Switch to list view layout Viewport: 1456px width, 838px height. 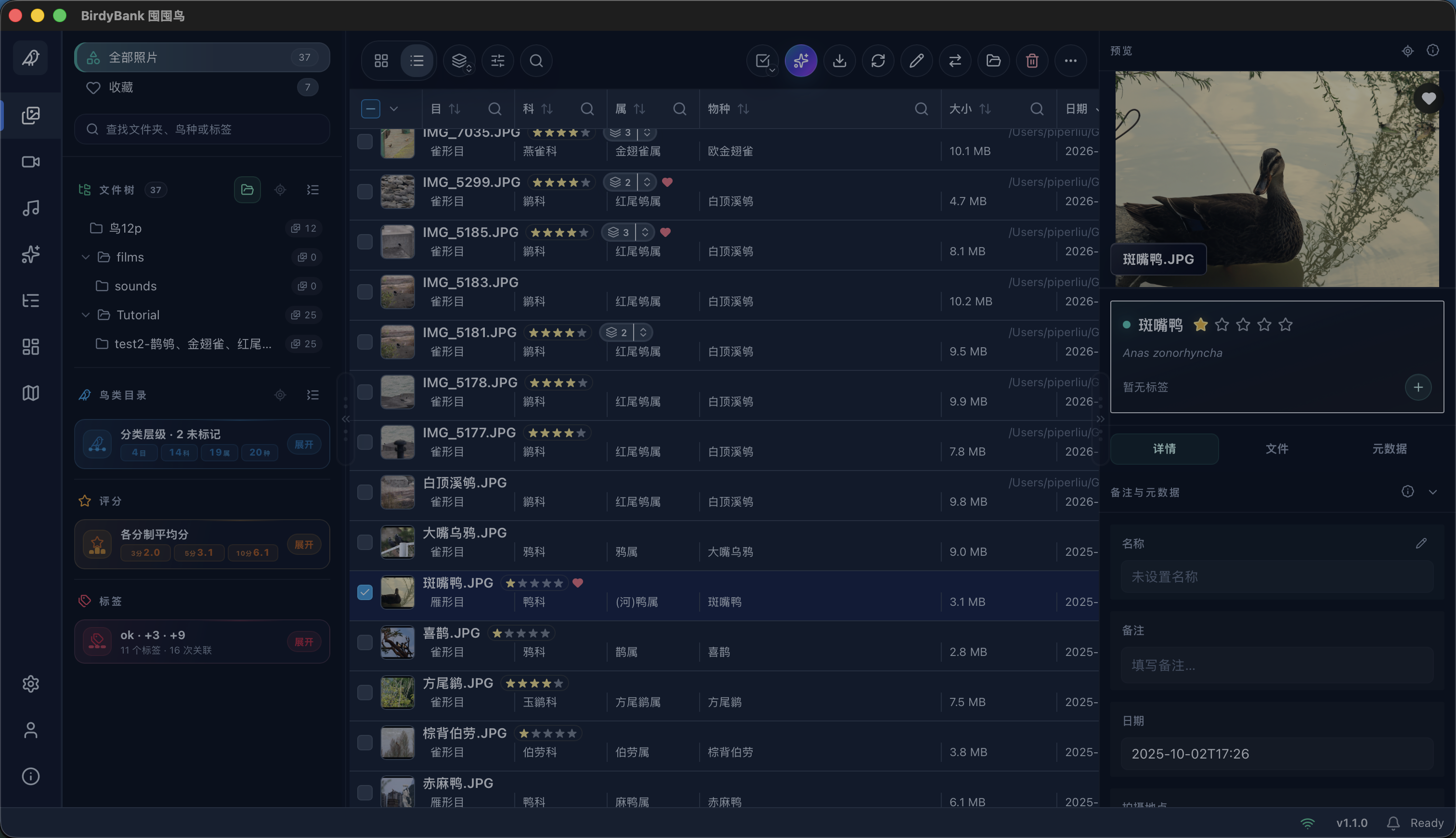[417, 60]
